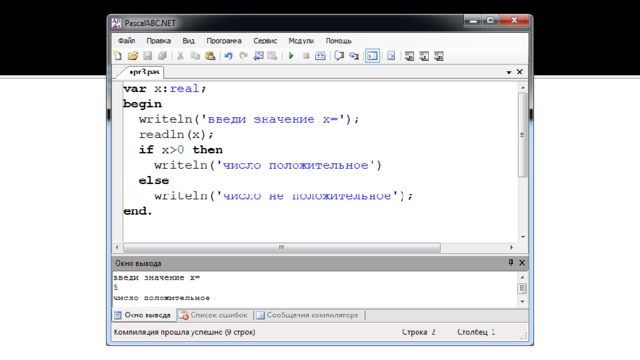
Task: Click the 'Строка 2' status bar entry
Action: click(419, 332)
